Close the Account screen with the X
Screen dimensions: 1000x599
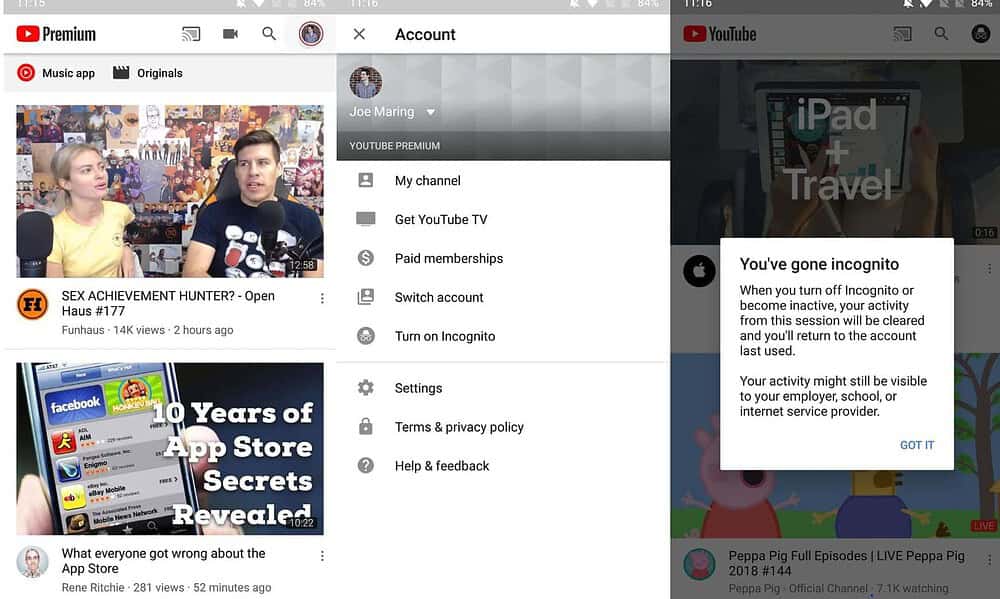point(359,34)
